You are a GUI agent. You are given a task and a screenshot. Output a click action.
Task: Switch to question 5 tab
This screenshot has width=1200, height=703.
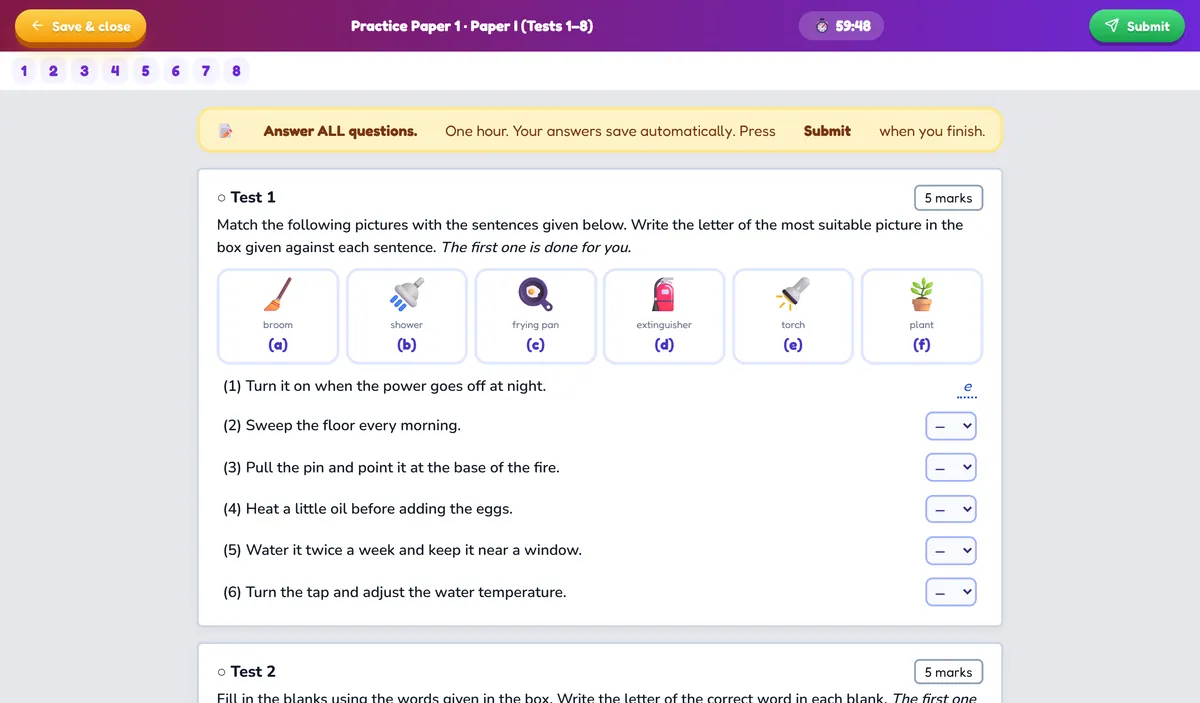145,71
